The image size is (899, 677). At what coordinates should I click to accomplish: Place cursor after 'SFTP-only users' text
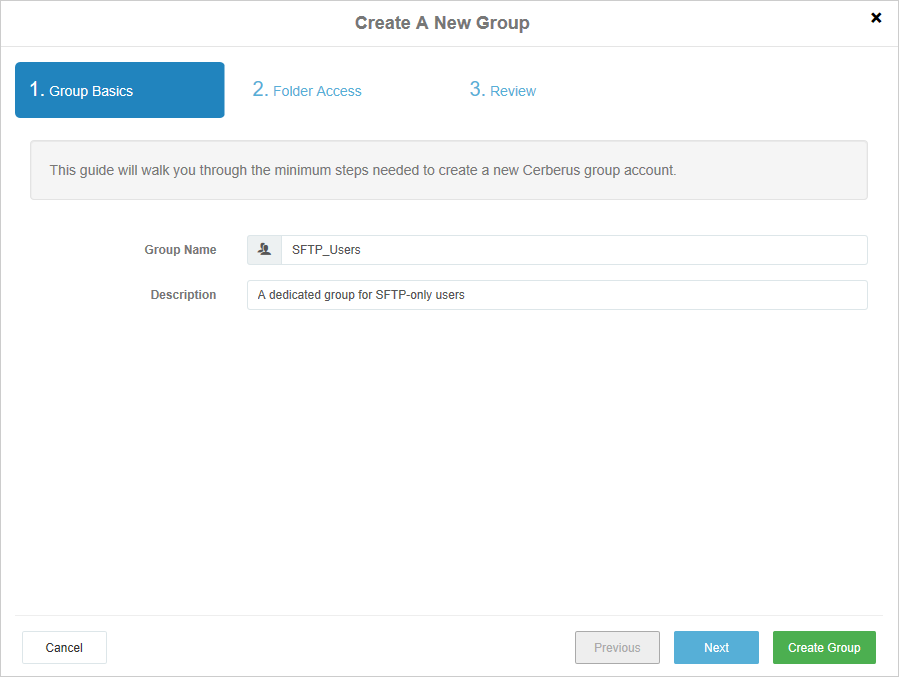click(x=466, y=295)
